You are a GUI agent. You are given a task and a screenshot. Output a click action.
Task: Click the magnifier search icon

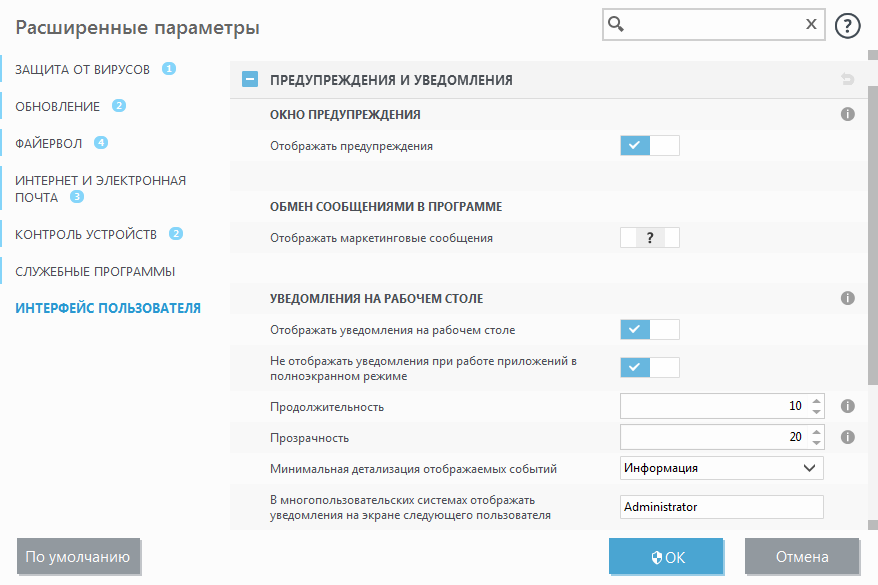(617, 26)
